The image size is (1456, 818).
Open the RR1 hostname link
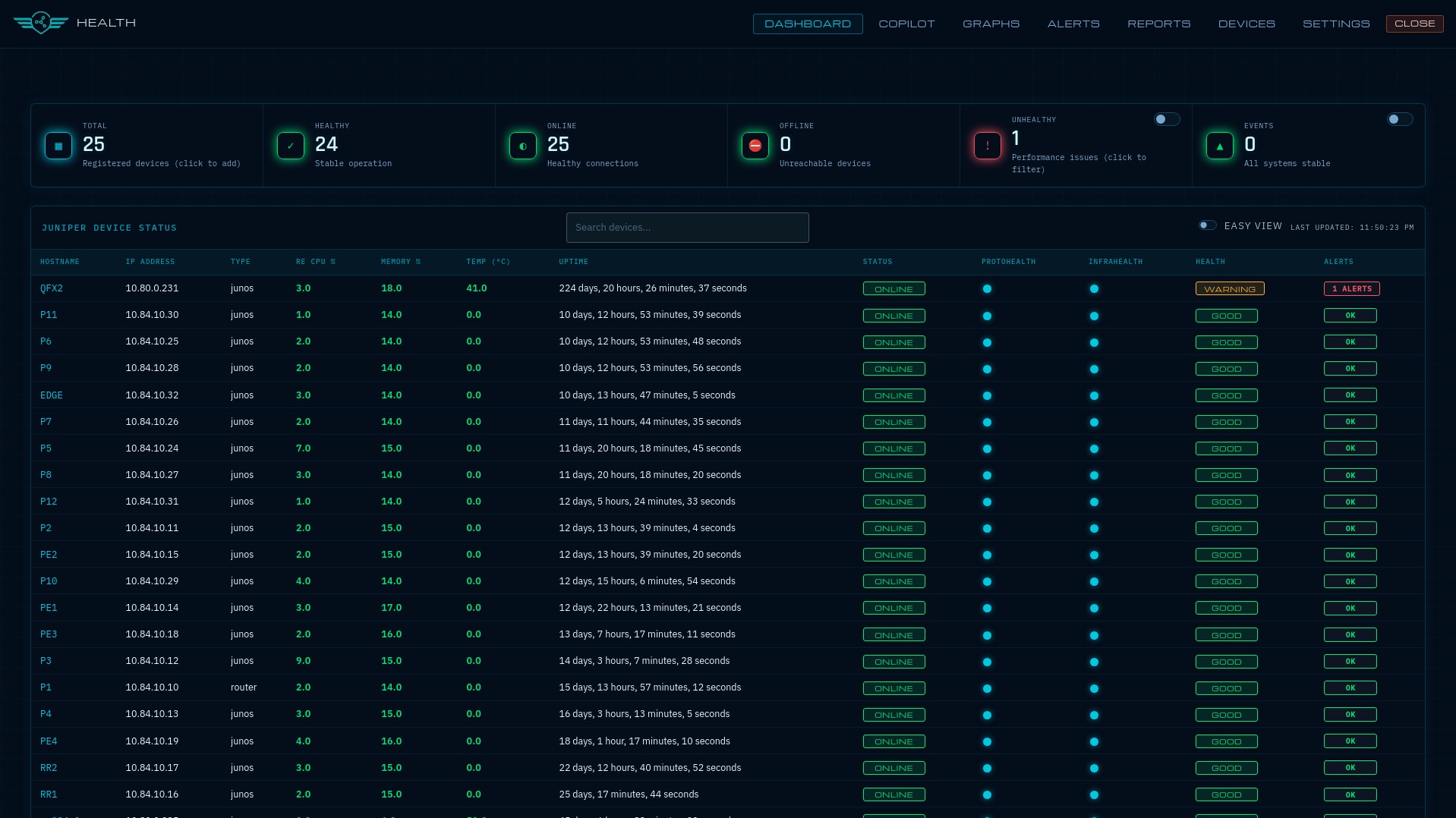point(49,794)
